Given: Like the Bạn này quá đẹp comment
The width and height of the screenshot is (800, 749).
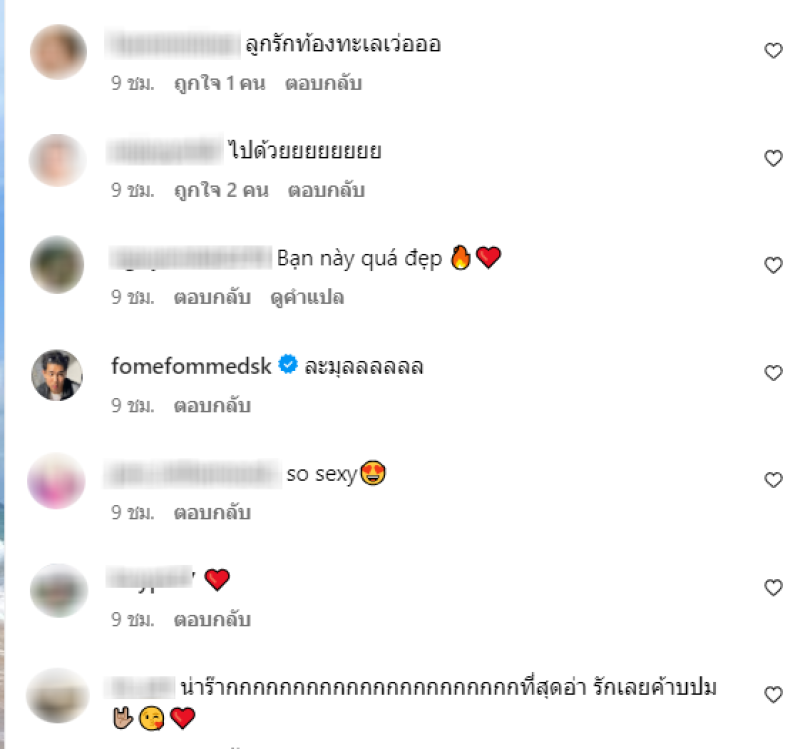Looking at the screenshot, I should coord(773,265).
